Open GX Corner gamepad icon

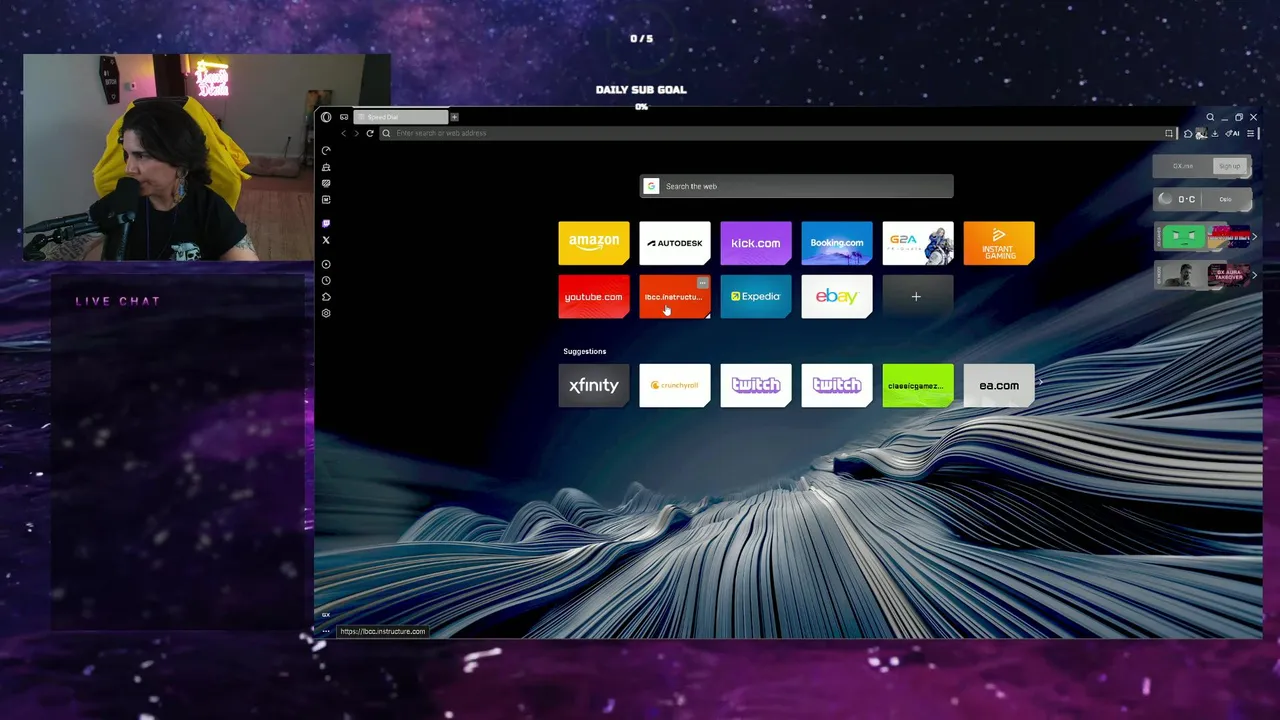344,117
